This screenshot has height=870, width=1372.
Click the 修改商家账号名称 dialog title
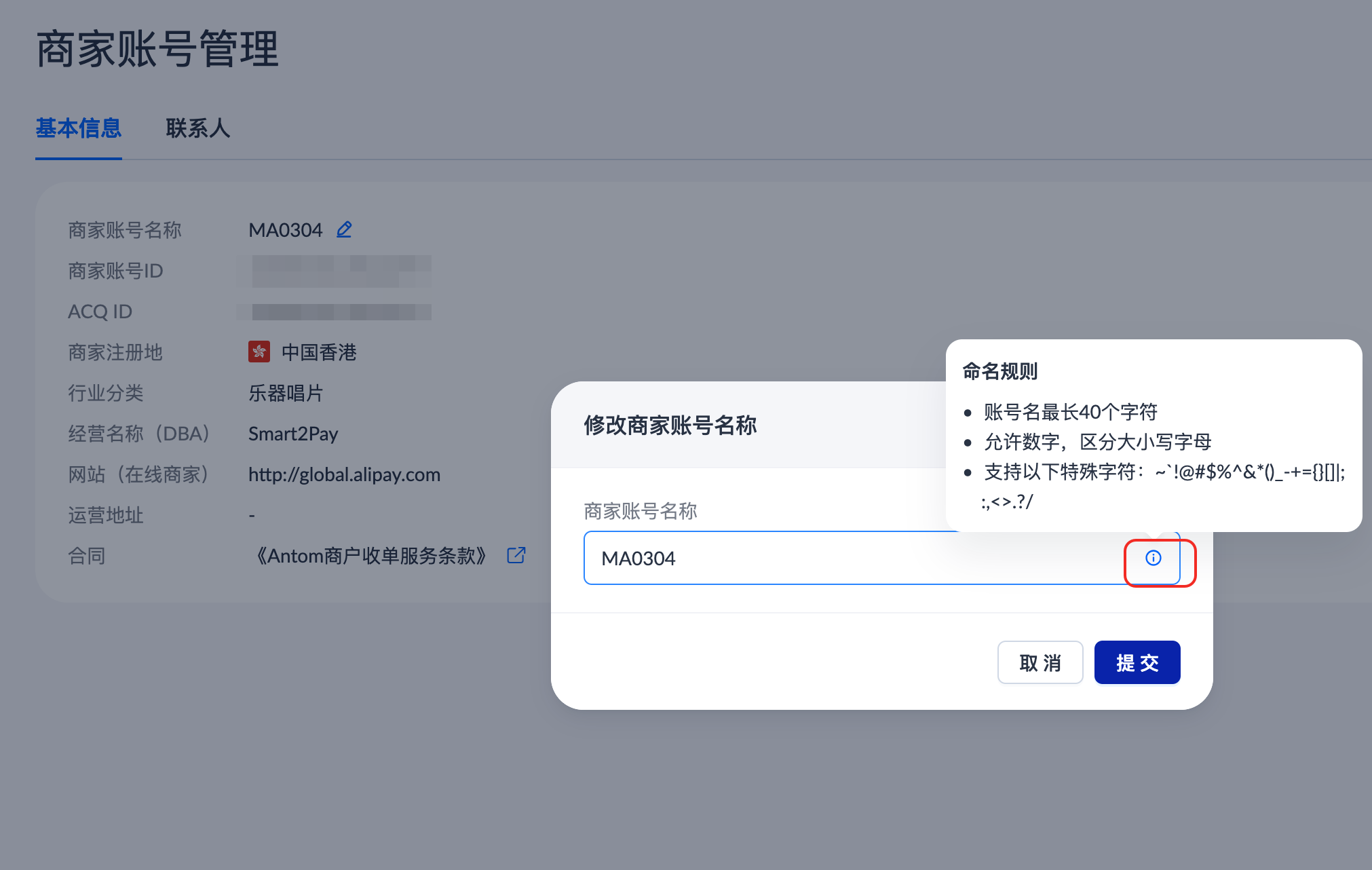[670, 425]
